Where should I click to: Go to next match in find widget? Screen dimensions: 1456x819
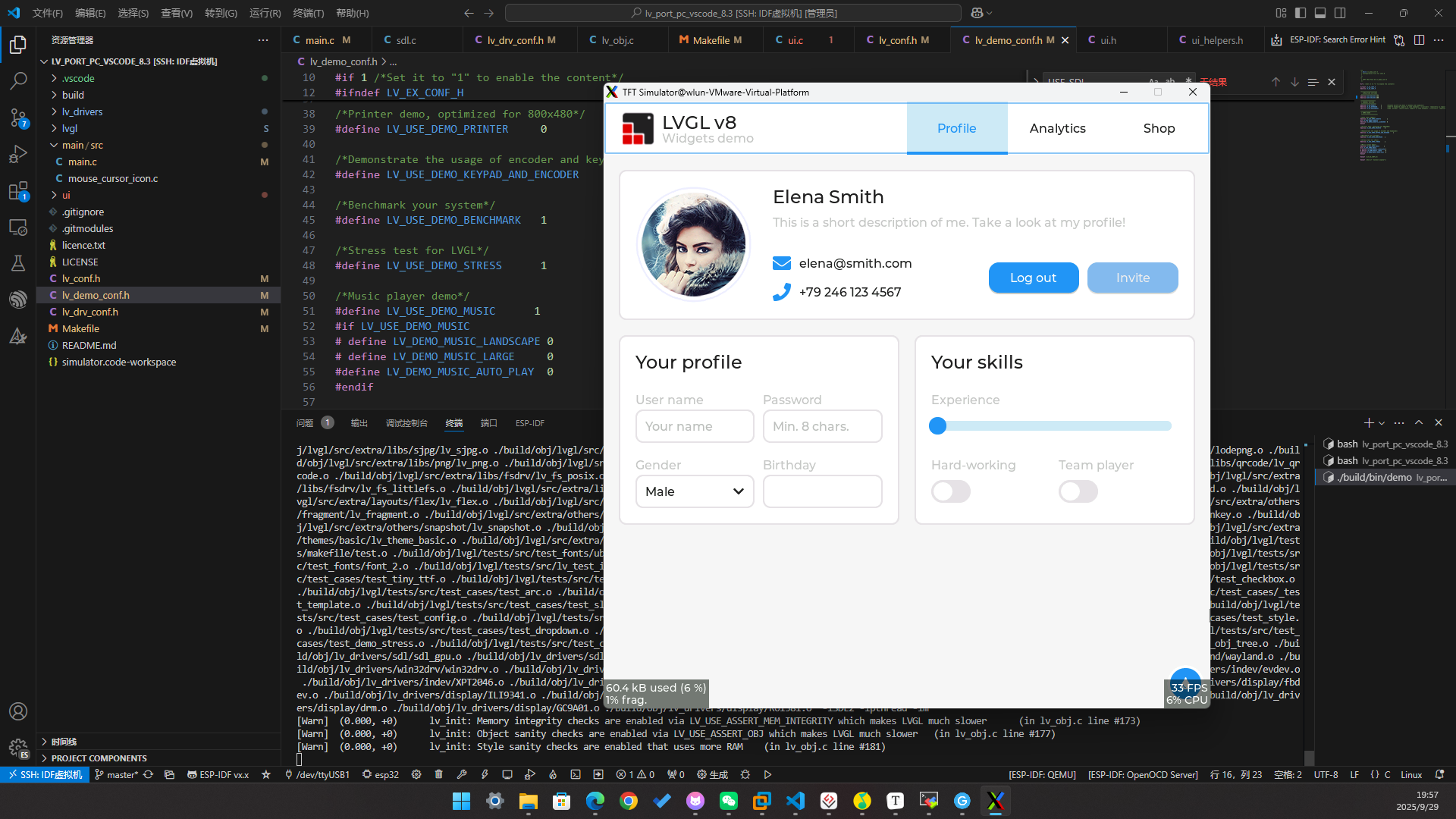tap(1294, 82)
